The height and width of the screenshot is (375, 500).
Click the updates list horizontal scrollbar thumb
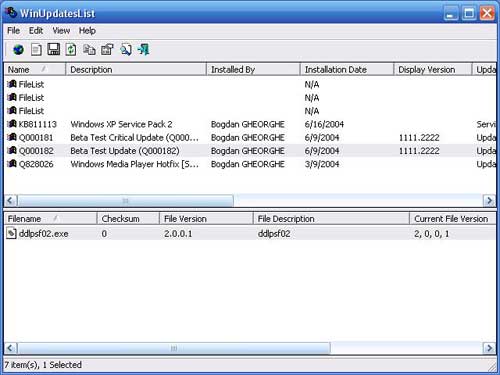125,200
